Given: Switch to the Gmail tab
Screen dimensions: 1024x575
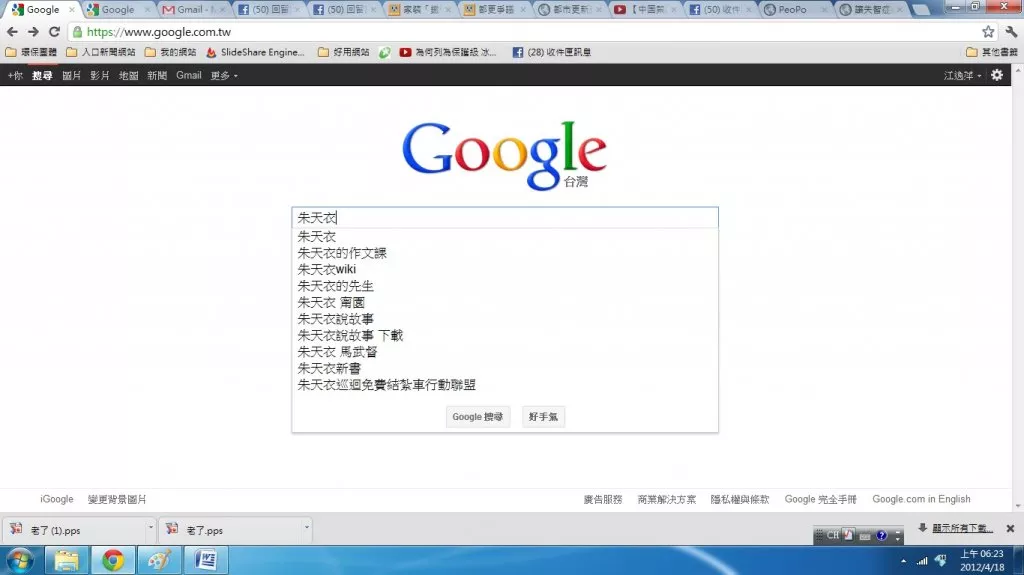Looking at the screenshot, I should coord(194,9).
